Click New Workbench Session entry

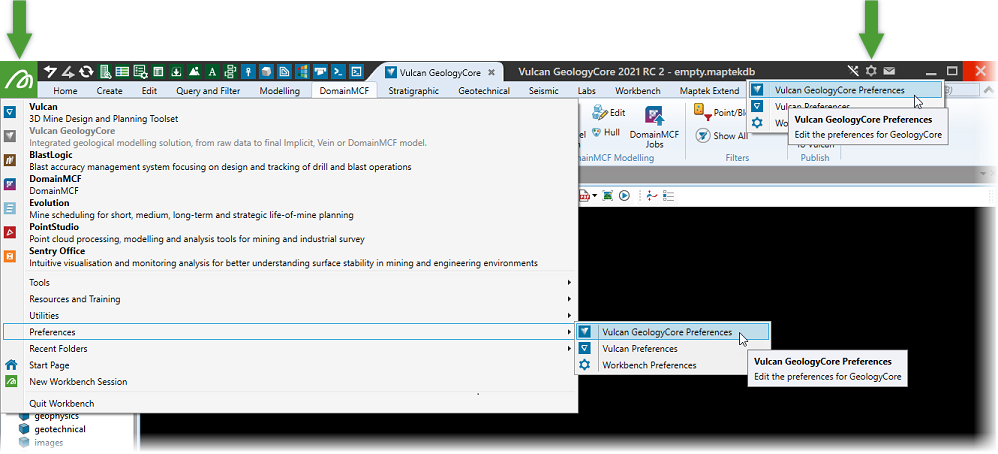[x=78, y=381]
